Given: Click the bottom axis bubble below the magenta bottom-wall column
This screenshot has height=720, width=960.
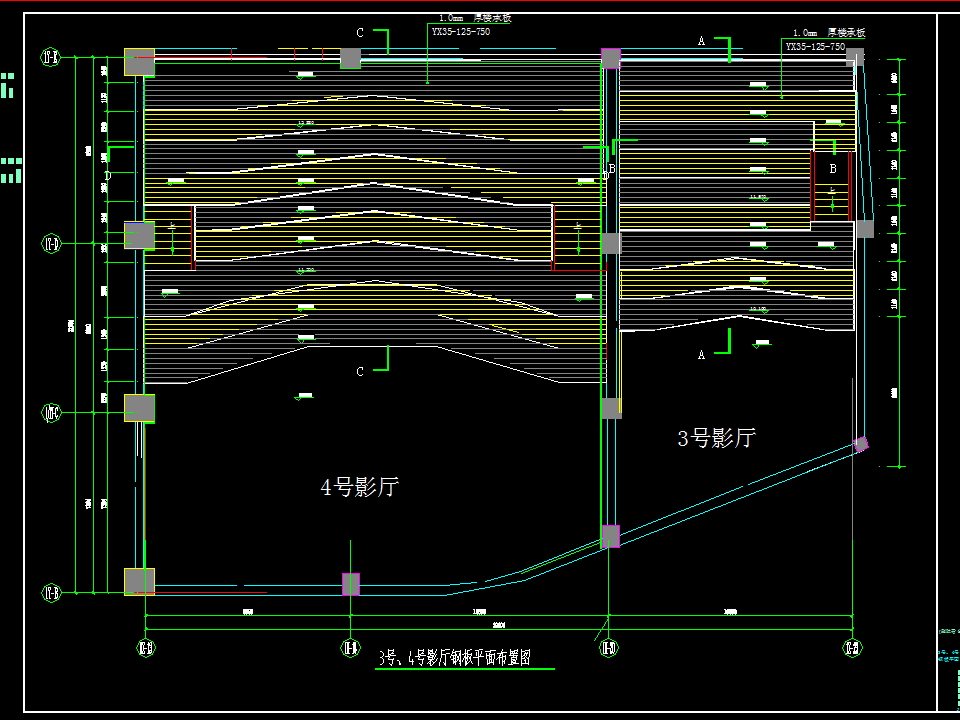Looking at the screenshot, I should pos(350,648).
